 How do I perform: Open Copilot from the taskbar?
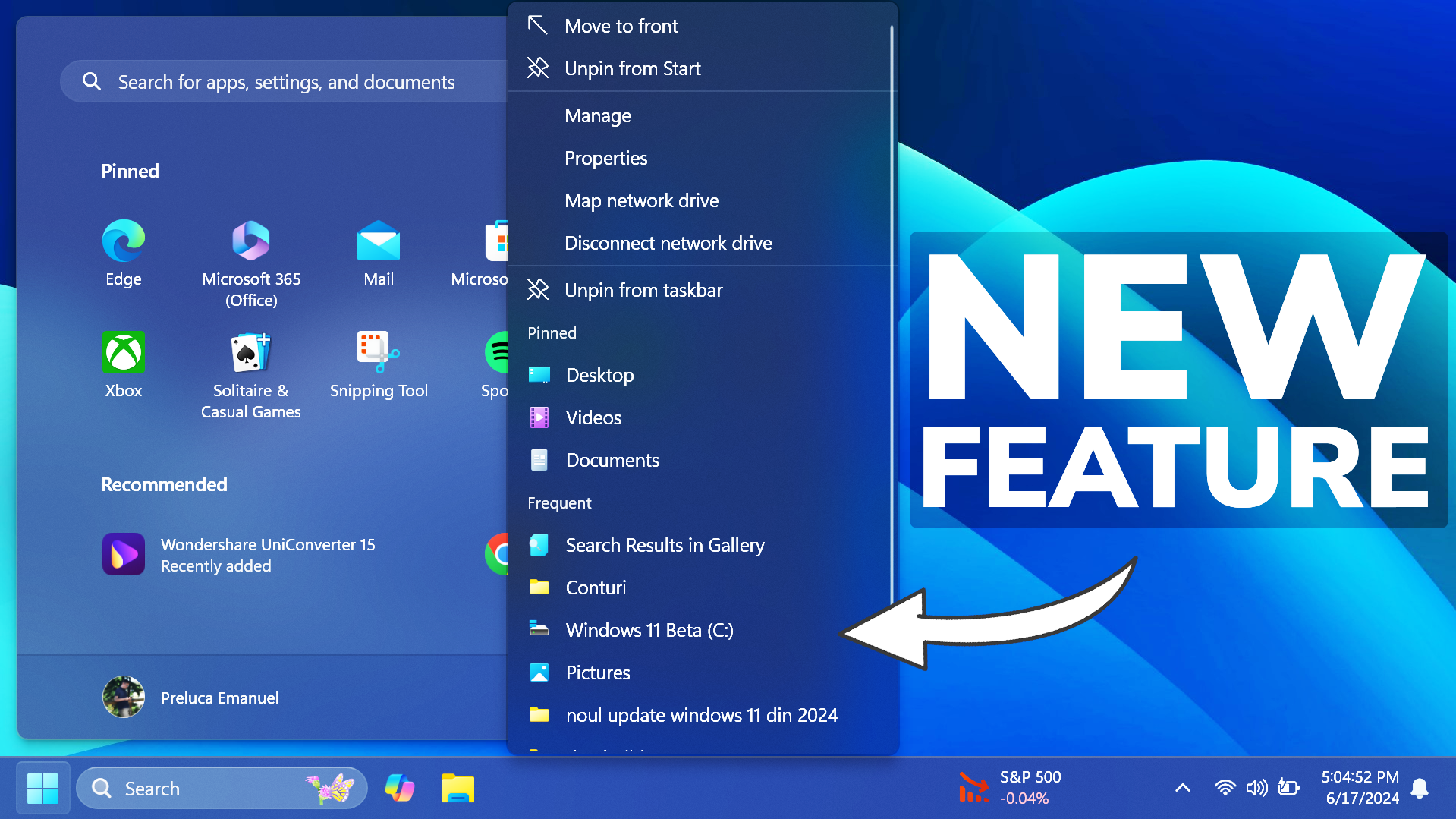point(400,788)
